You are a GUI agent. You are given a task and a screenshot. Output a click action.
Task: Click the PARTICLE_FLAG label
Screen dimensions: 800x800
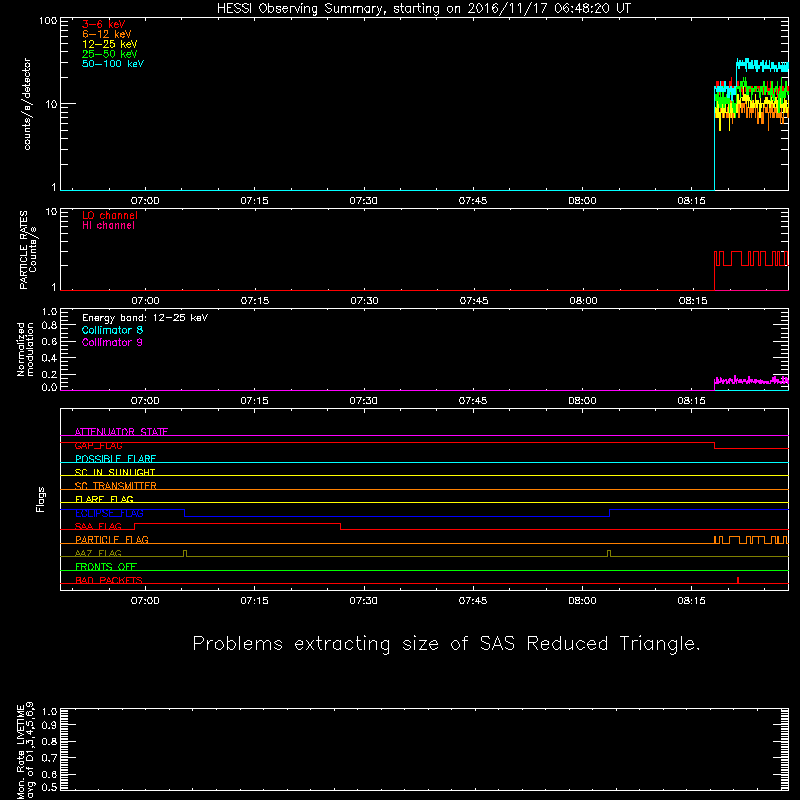pos(112,540)
